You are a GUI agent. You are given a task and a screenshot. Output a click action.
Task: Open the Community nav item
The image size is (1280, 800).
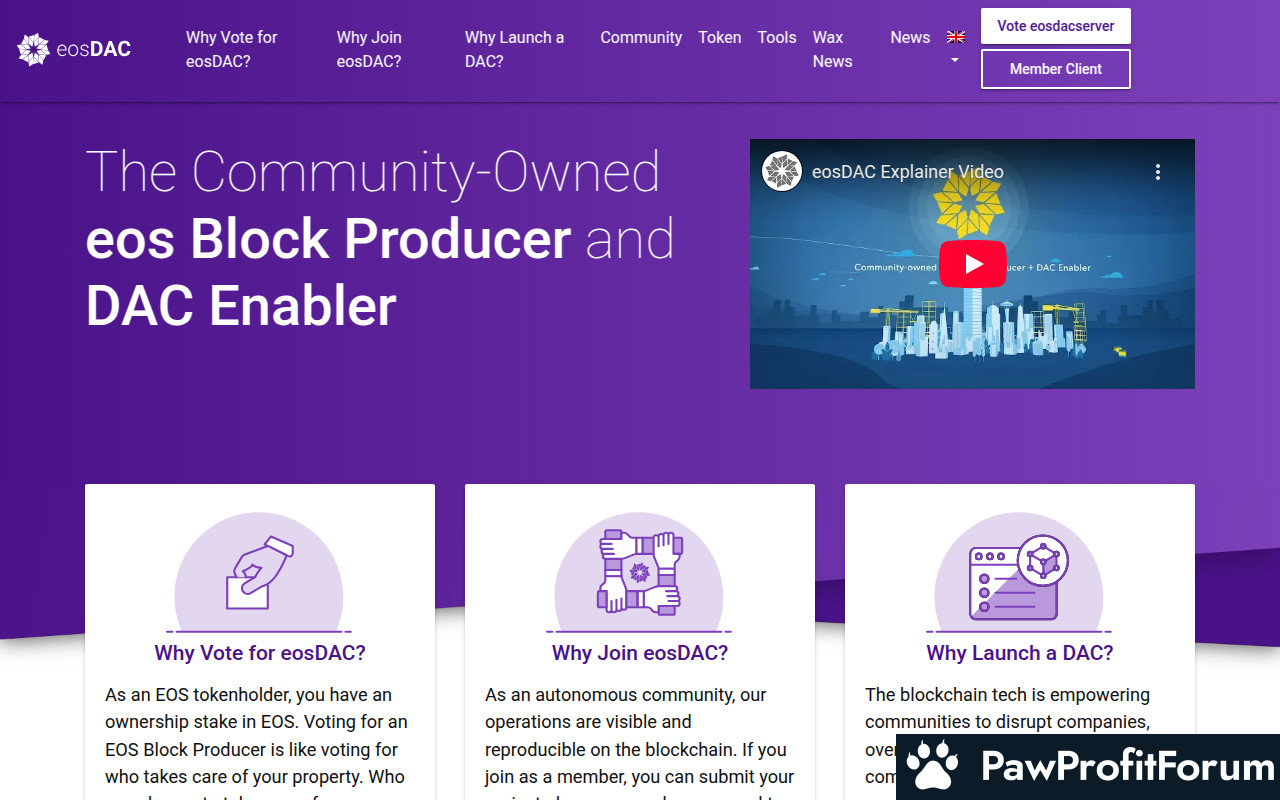point(641,37)
